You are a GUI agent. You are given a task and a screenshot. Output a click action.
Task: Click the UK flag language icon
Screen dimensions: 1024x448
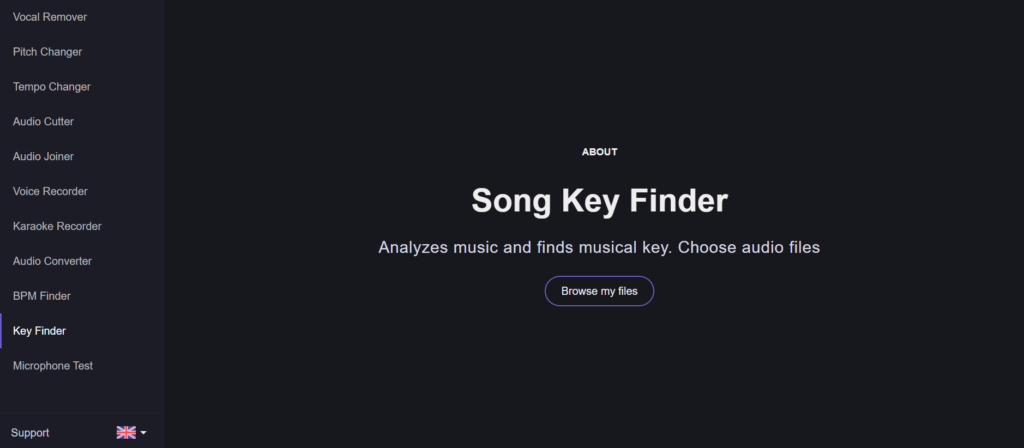(x=126, y=432)
